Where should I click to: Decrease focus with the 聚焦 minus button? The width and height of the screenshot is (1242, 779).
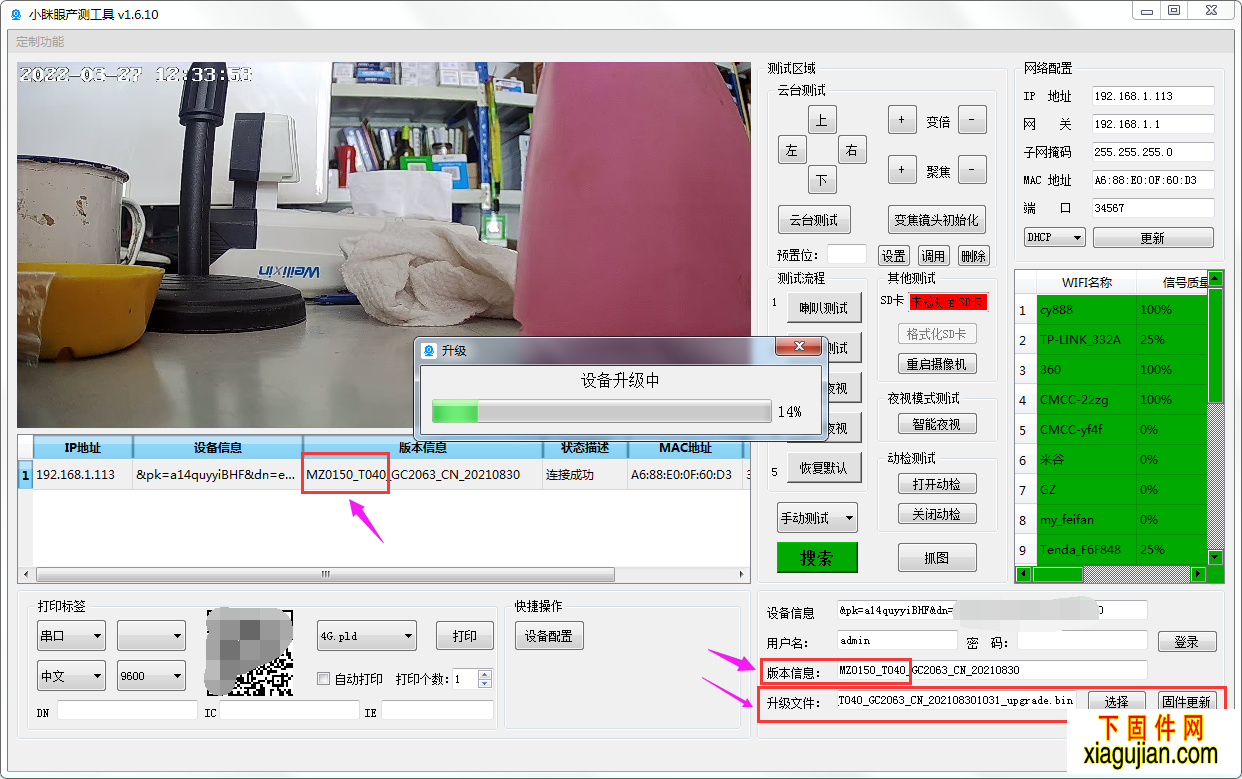click(x=972, y=170)
